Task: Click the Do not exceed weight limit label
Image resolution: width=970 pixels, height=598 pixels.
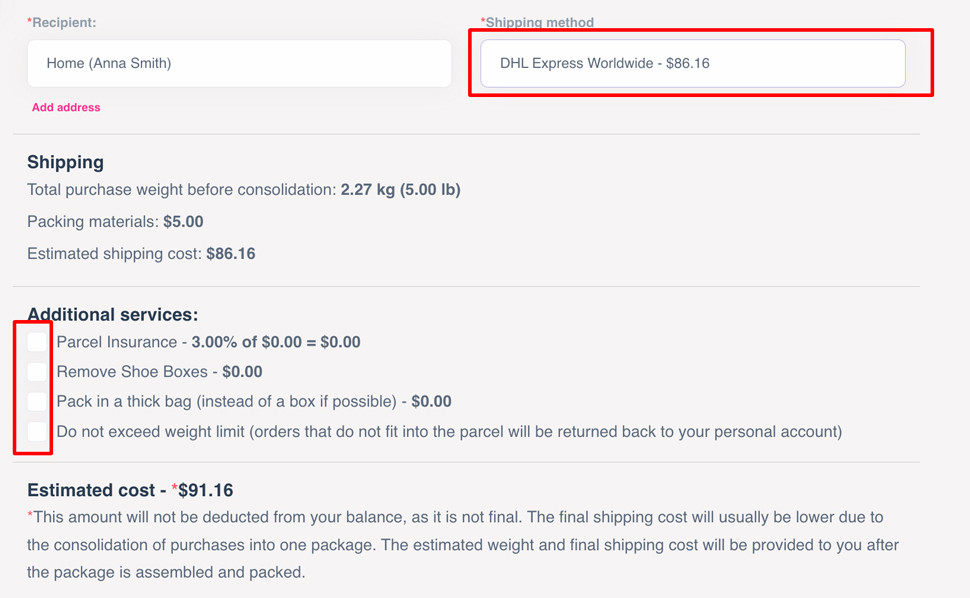Action: click(x=449, y=432)
